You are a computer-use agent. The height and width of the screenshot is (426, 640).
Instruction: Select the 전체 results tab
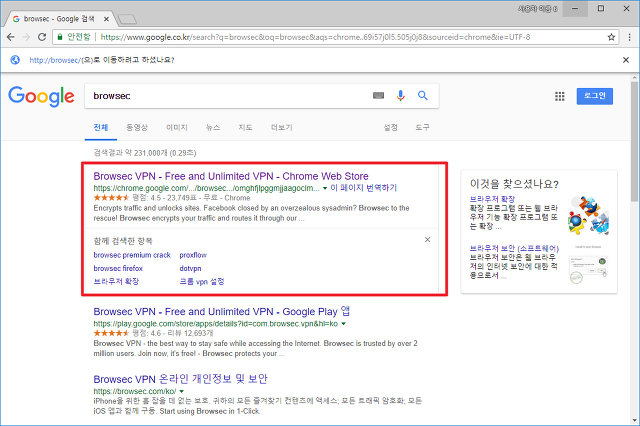click(101, 127)
